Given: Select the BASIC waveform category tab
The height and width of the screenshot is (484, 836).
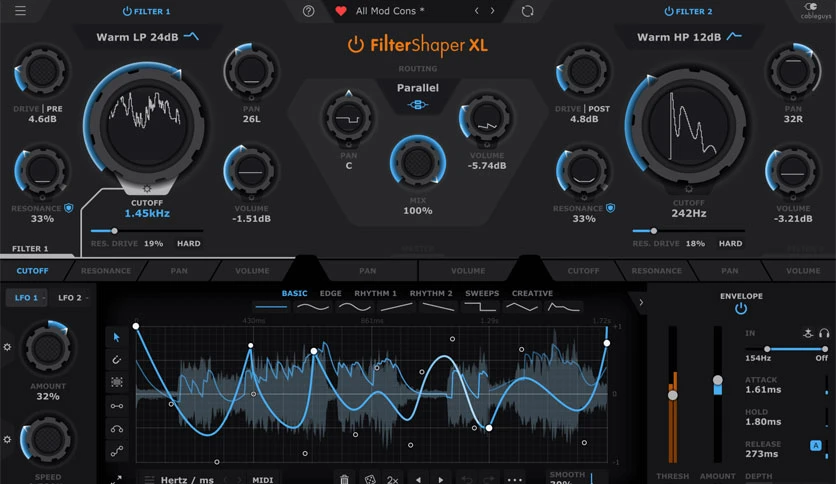Looking at the screenshot, I should pyautogui.click(x=294, y=293).
